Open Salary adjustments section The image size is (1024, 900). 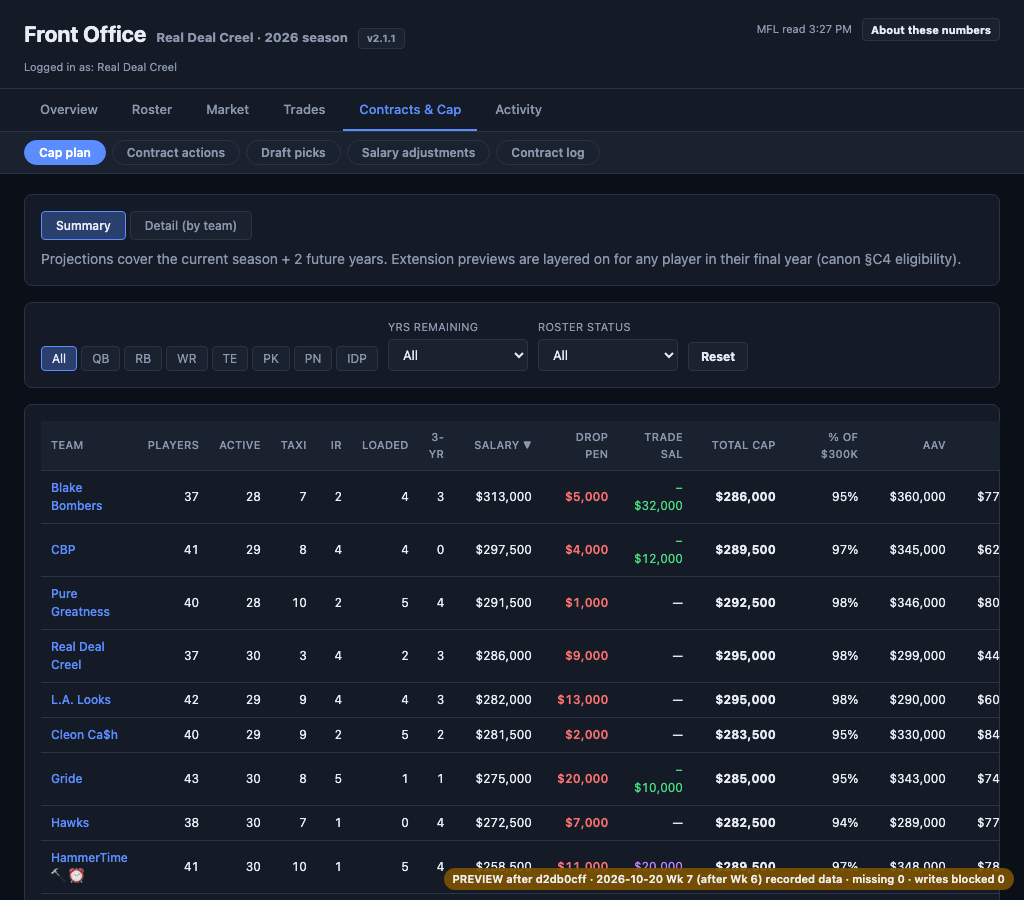point(418,153)
